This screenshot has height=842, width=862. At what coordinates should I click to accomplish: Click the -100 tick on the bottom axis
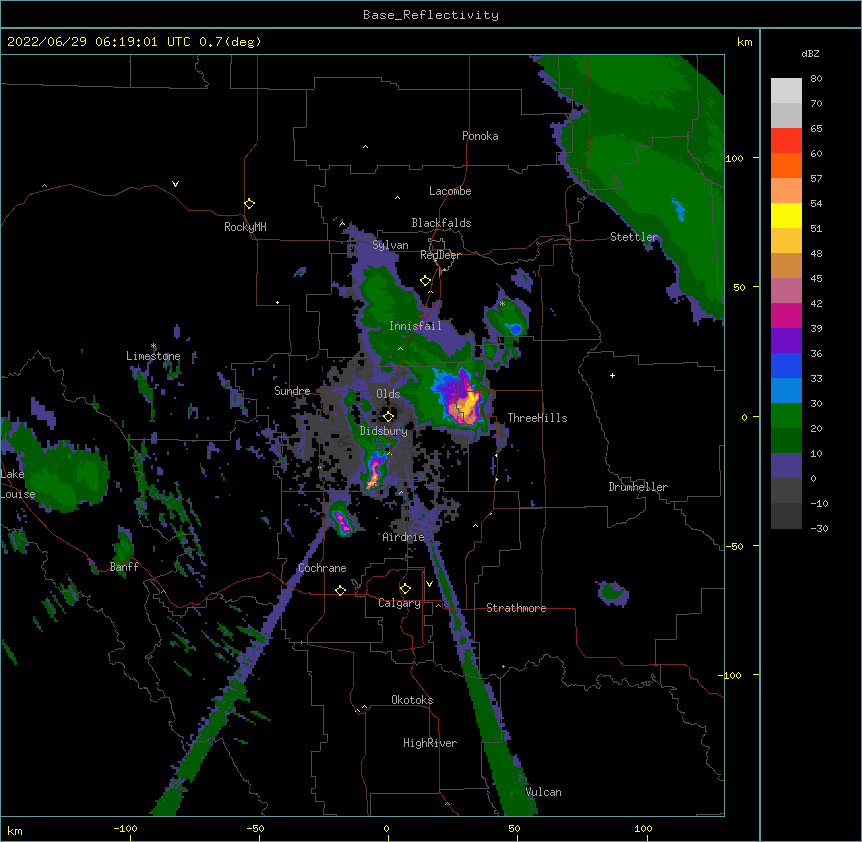point(126,828)
